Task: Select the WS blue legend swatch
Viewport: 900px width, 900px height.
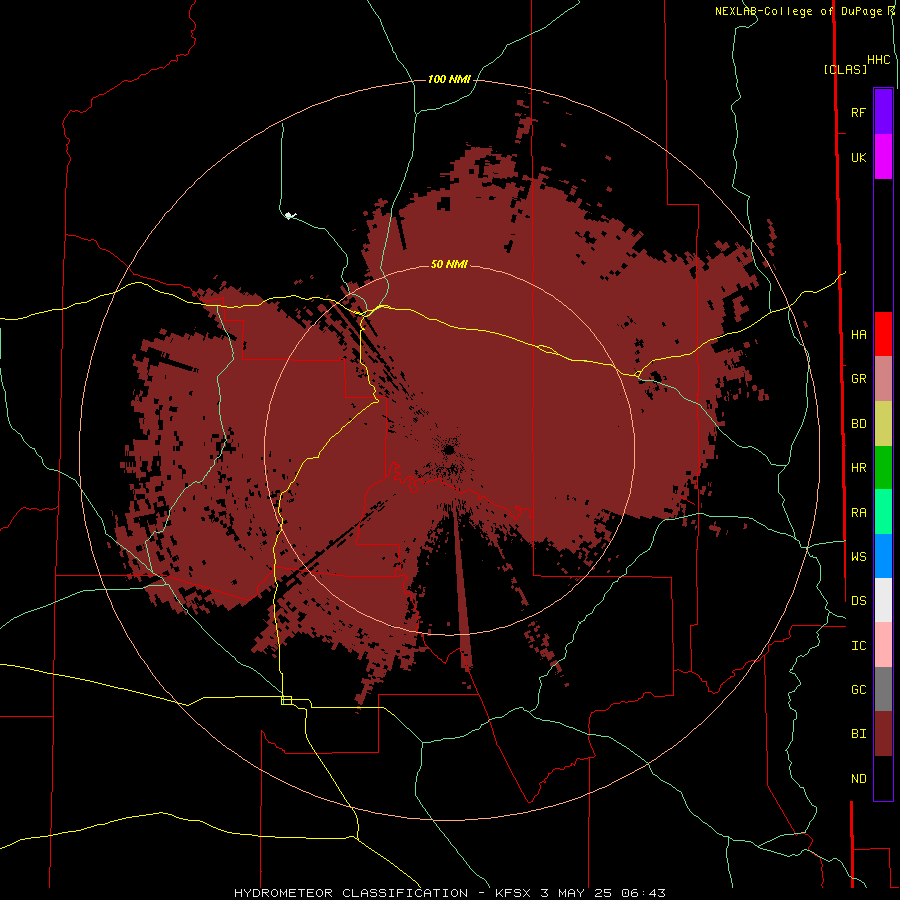Action: point(883,556)
